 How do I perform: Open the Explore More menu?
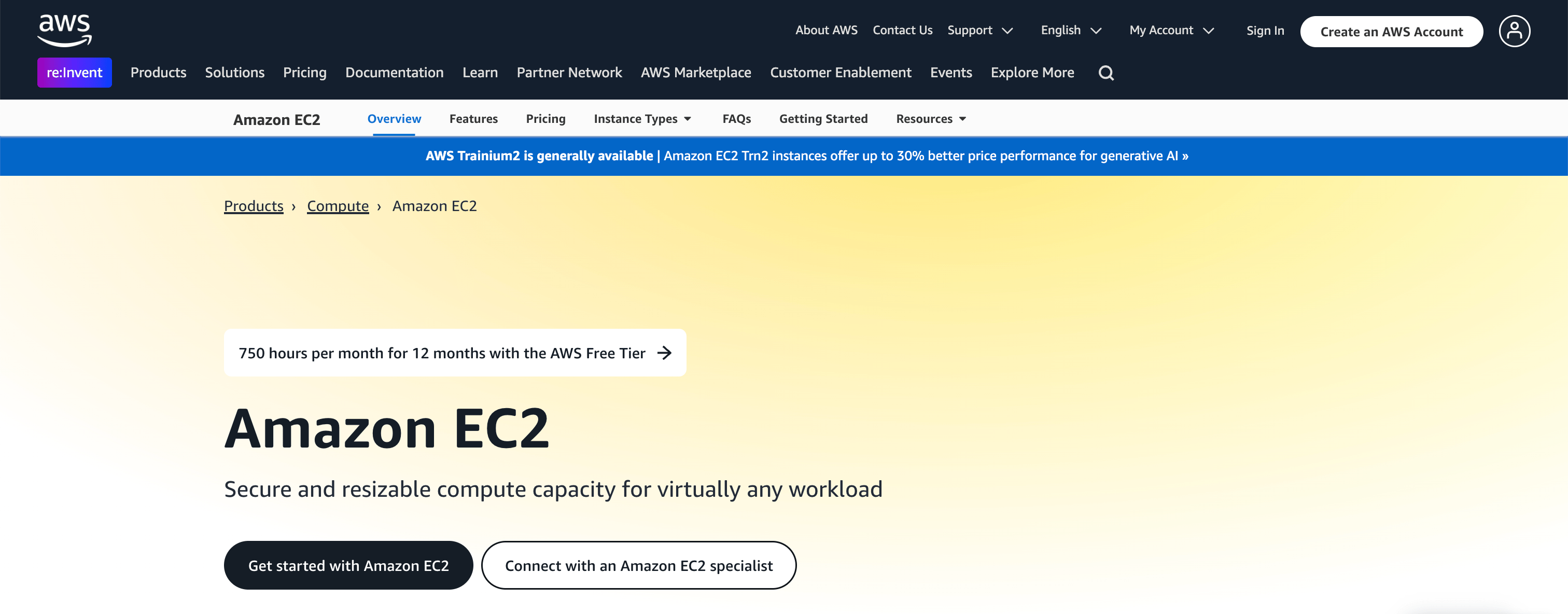click(x=1032, y=73)
